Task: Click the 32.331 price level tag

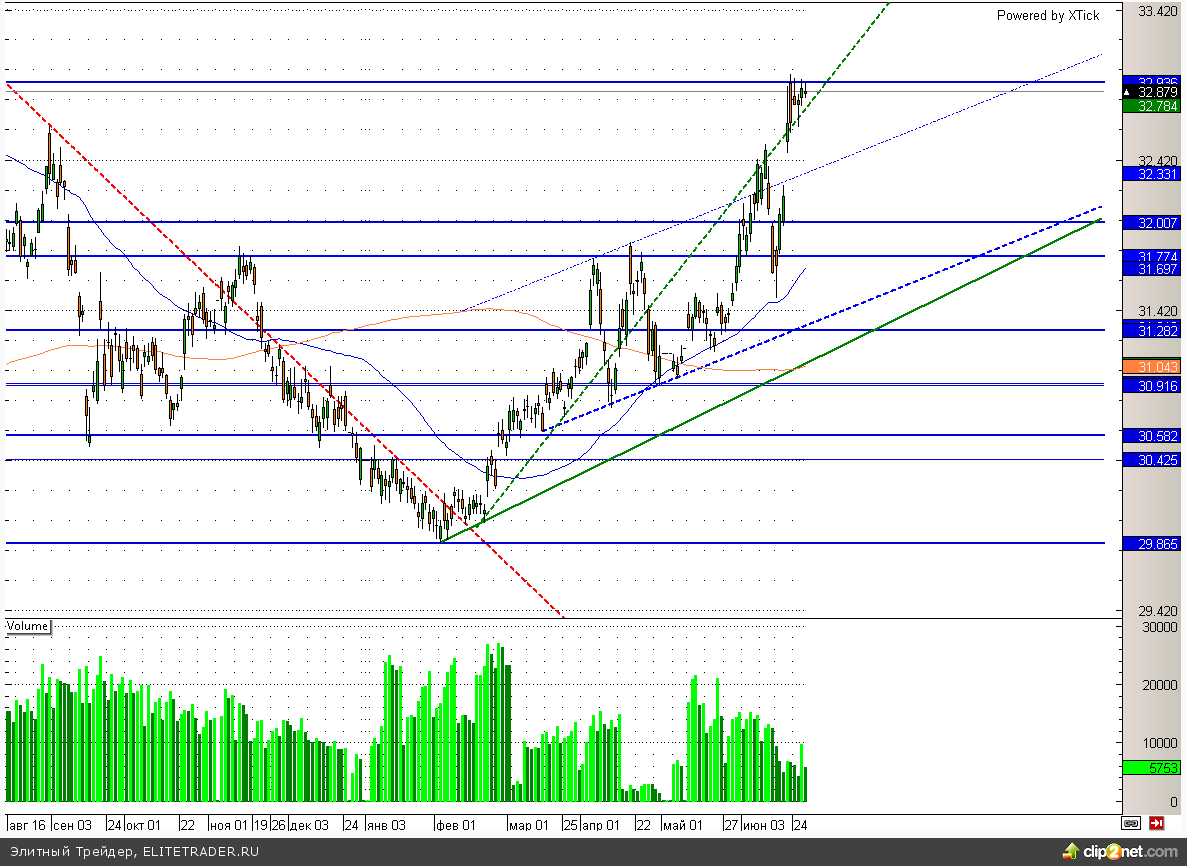Action: [1151, 174]
